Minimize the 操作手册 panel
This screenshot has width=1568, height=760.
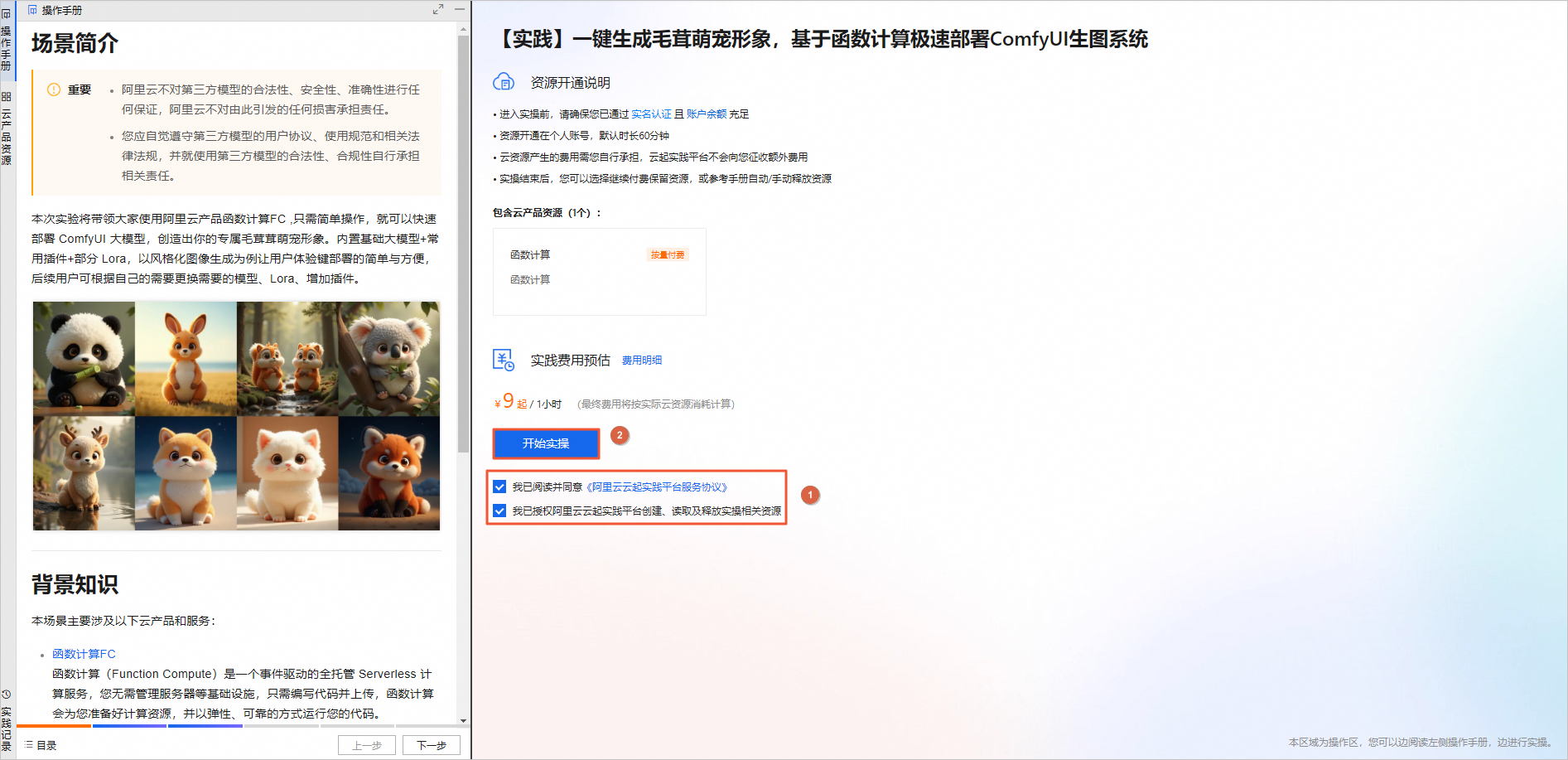[459, 10]
